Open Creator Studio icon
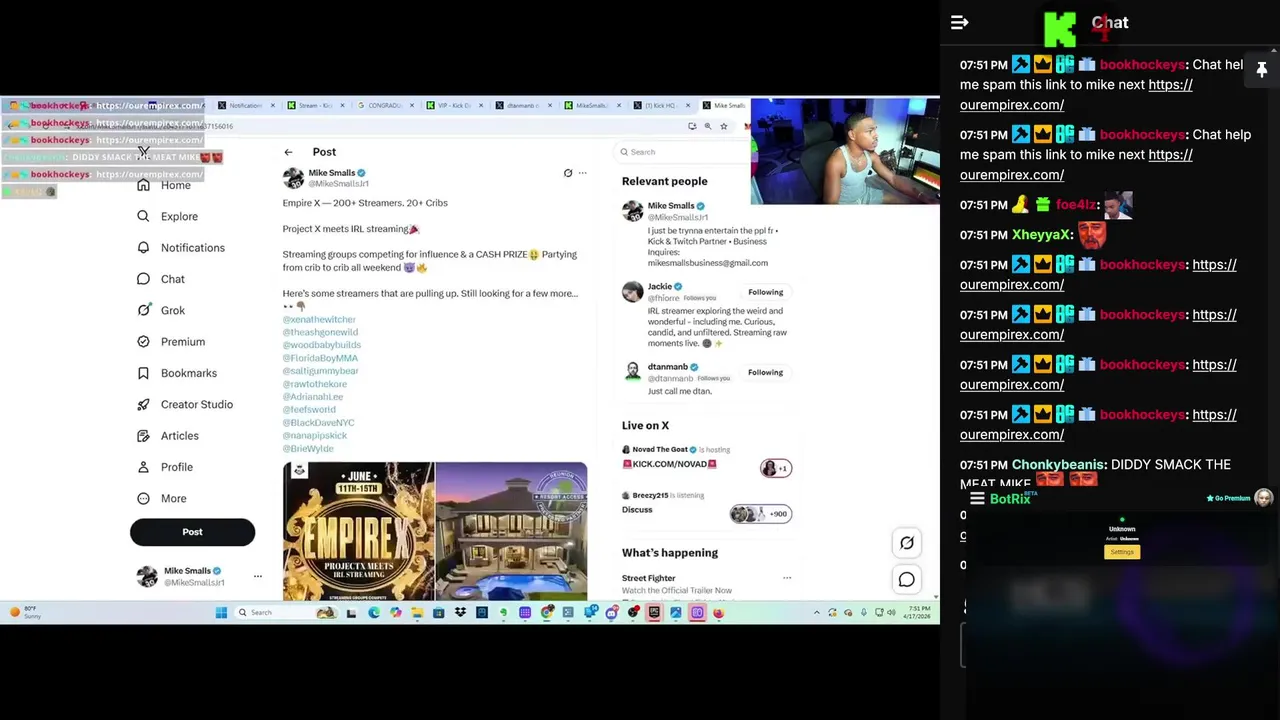 [x=143, y=404]
